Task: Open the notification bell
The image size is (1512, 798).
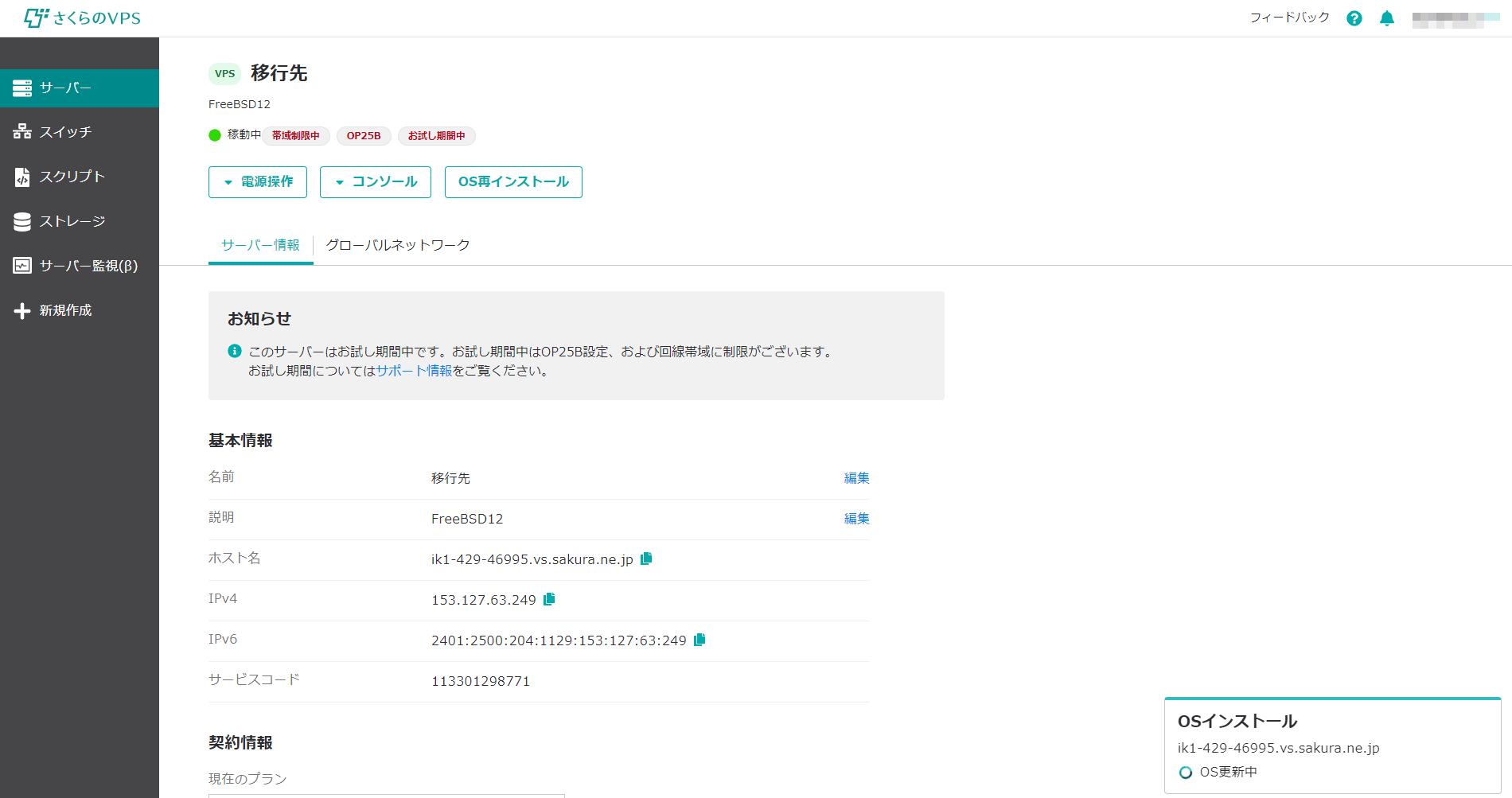Action: pos(1386,18)
